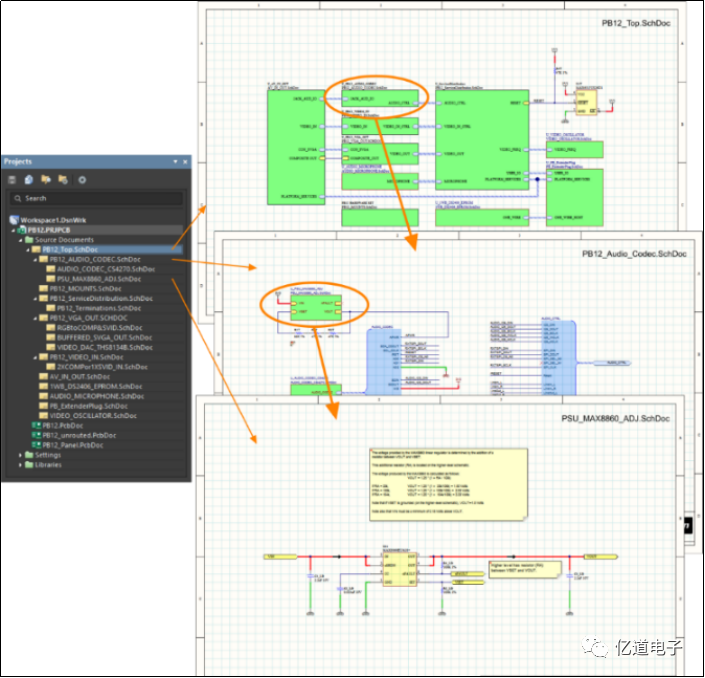Open the Projects panel dropdown arrow

[174, 161]
